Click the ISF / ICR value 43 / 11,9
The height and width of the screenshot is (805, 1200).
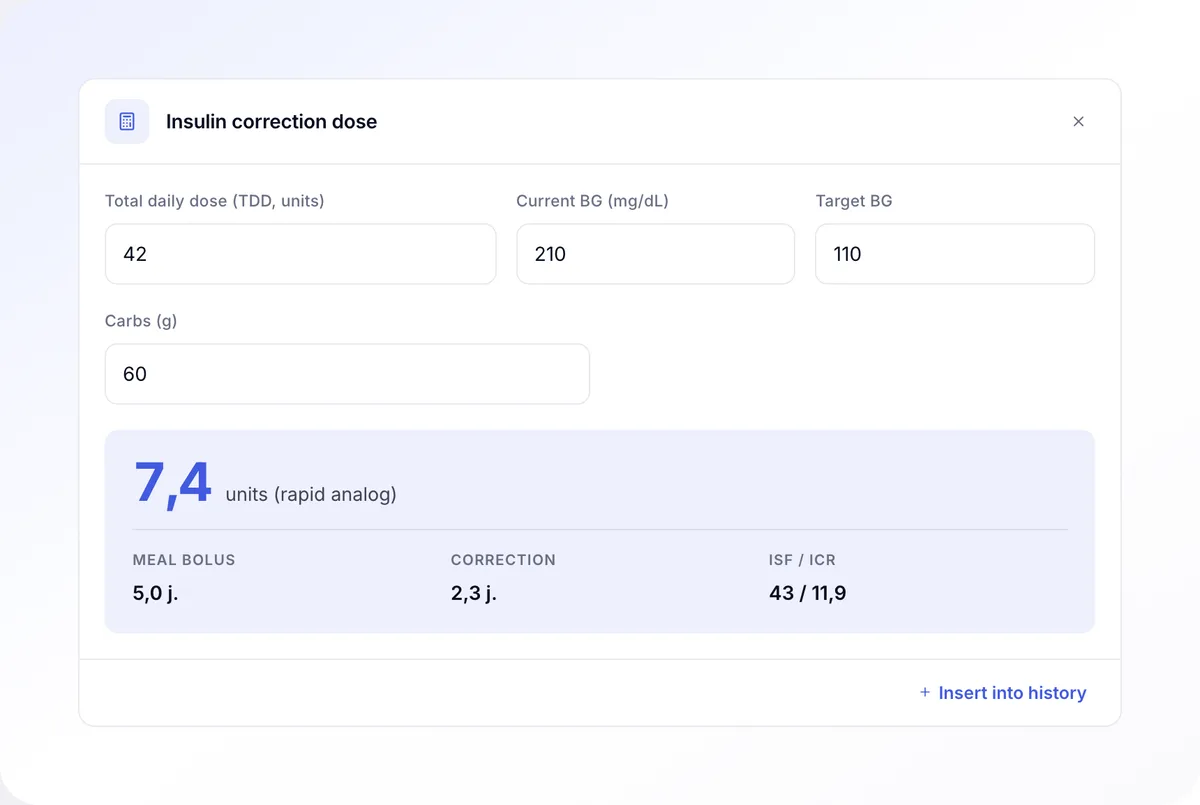tap(808, 593)
